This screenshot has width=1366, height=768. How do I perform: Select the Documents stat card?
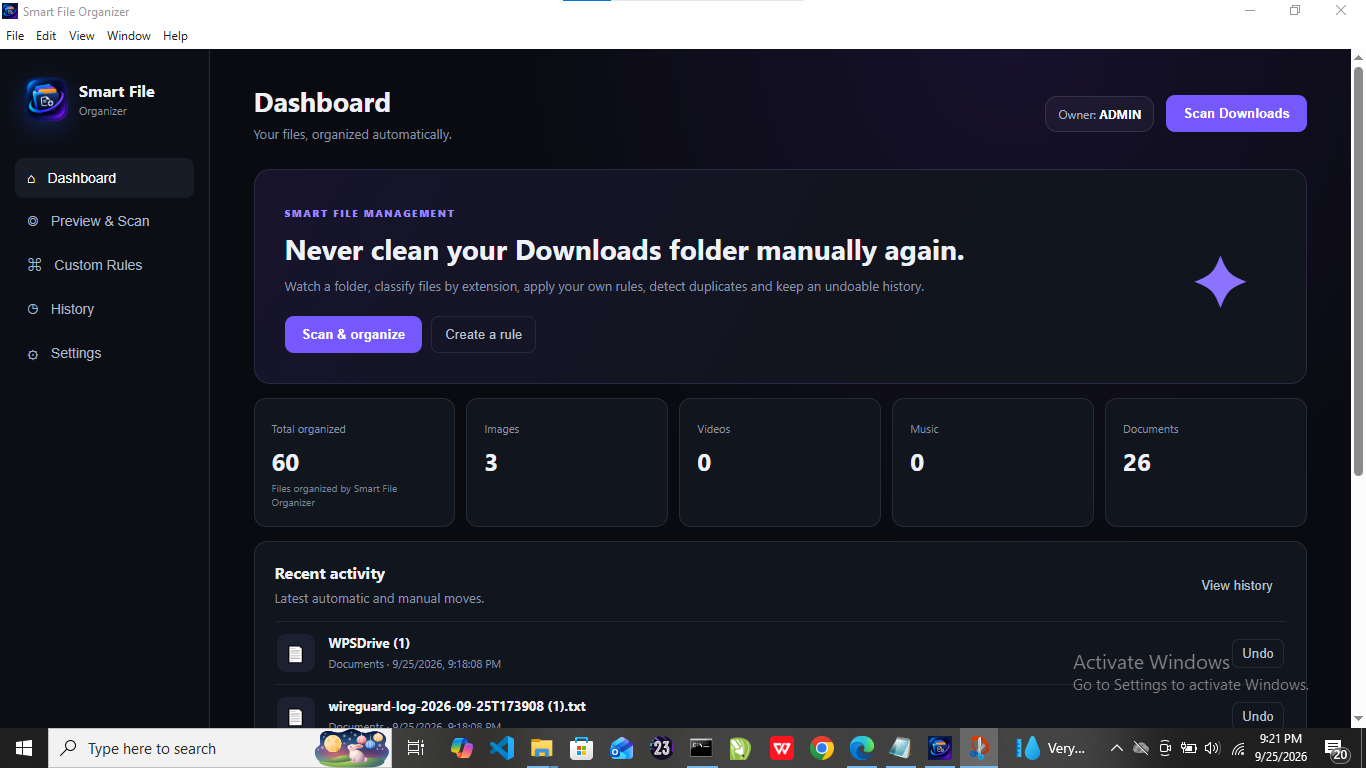pos(1205,463)
